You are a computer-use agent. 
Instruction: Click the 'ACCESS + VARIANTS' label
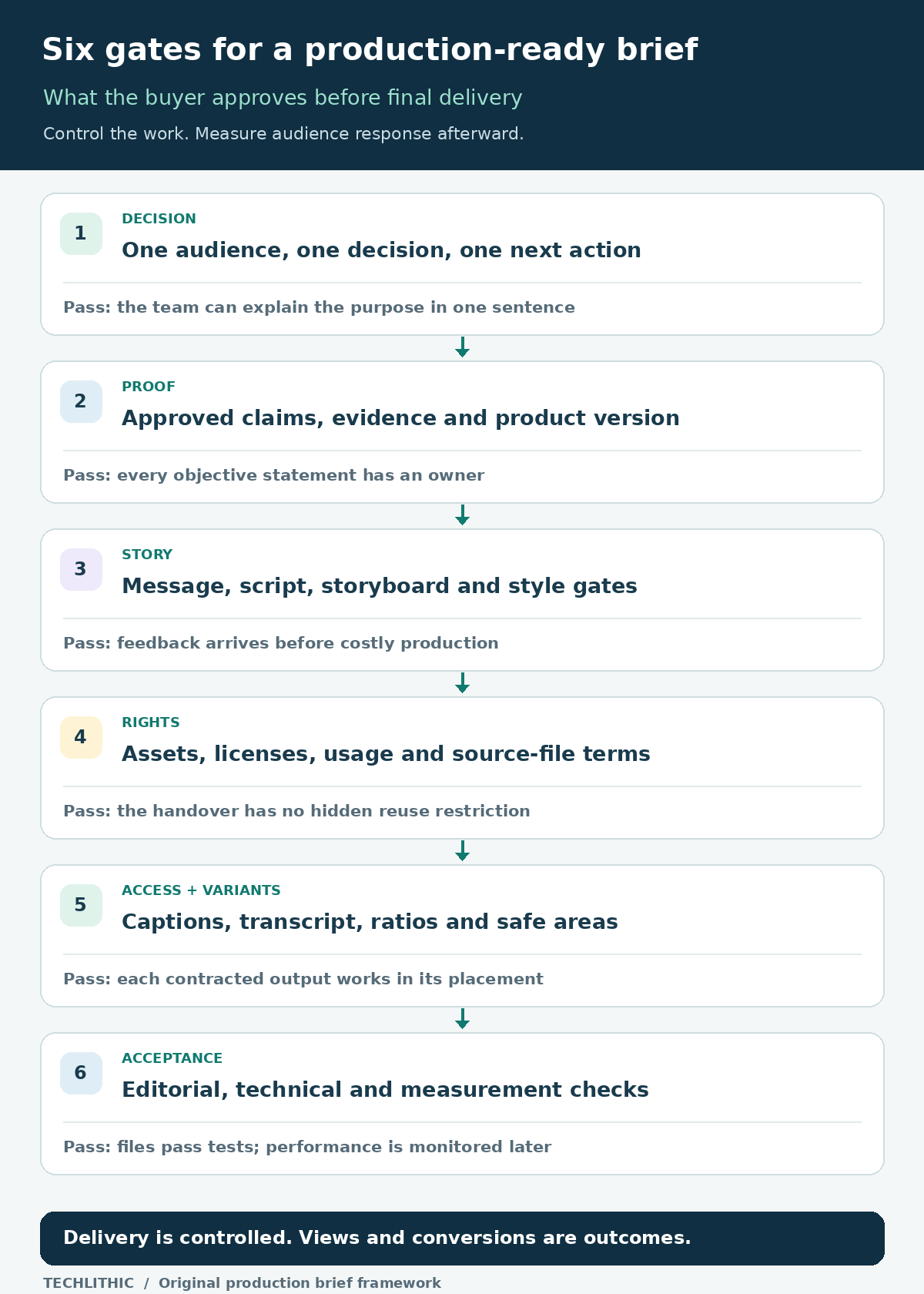coord(201,890)
